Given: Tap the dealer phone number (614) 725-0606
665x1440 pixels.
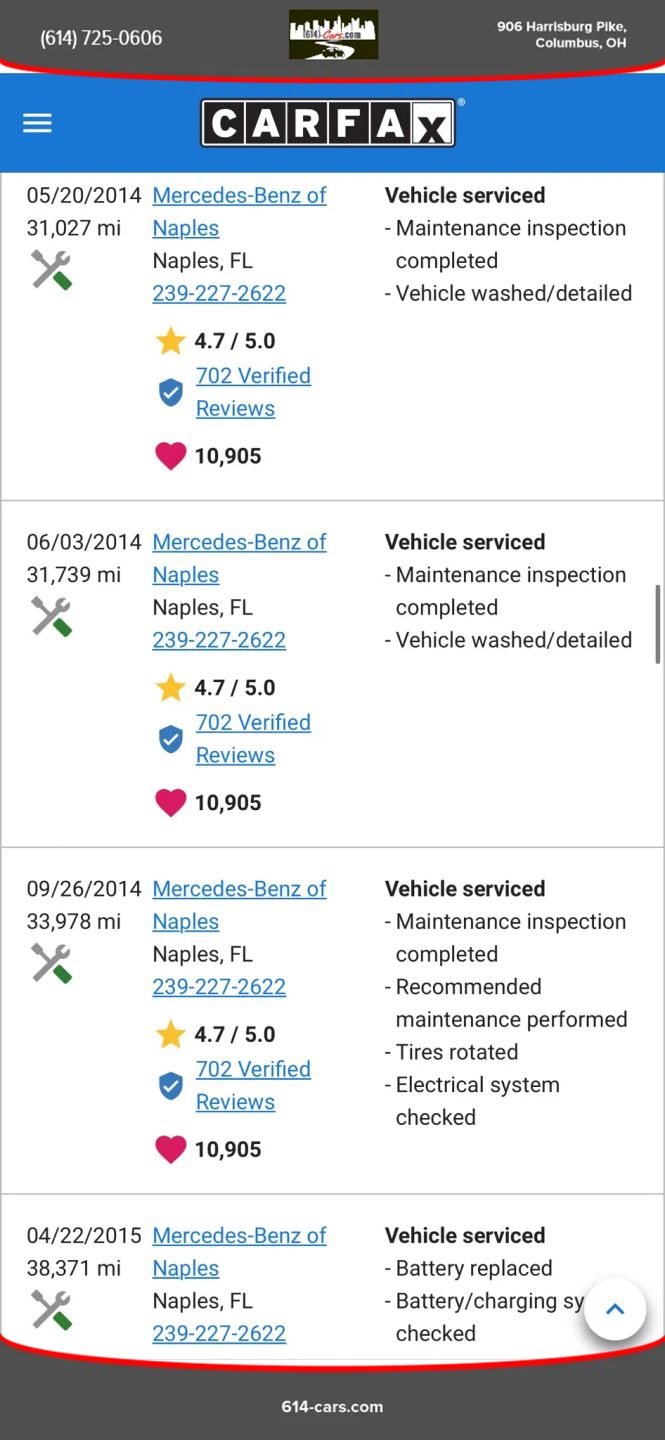Looking at the screenshot, I should pyautogui.click(x=101, y=38).
